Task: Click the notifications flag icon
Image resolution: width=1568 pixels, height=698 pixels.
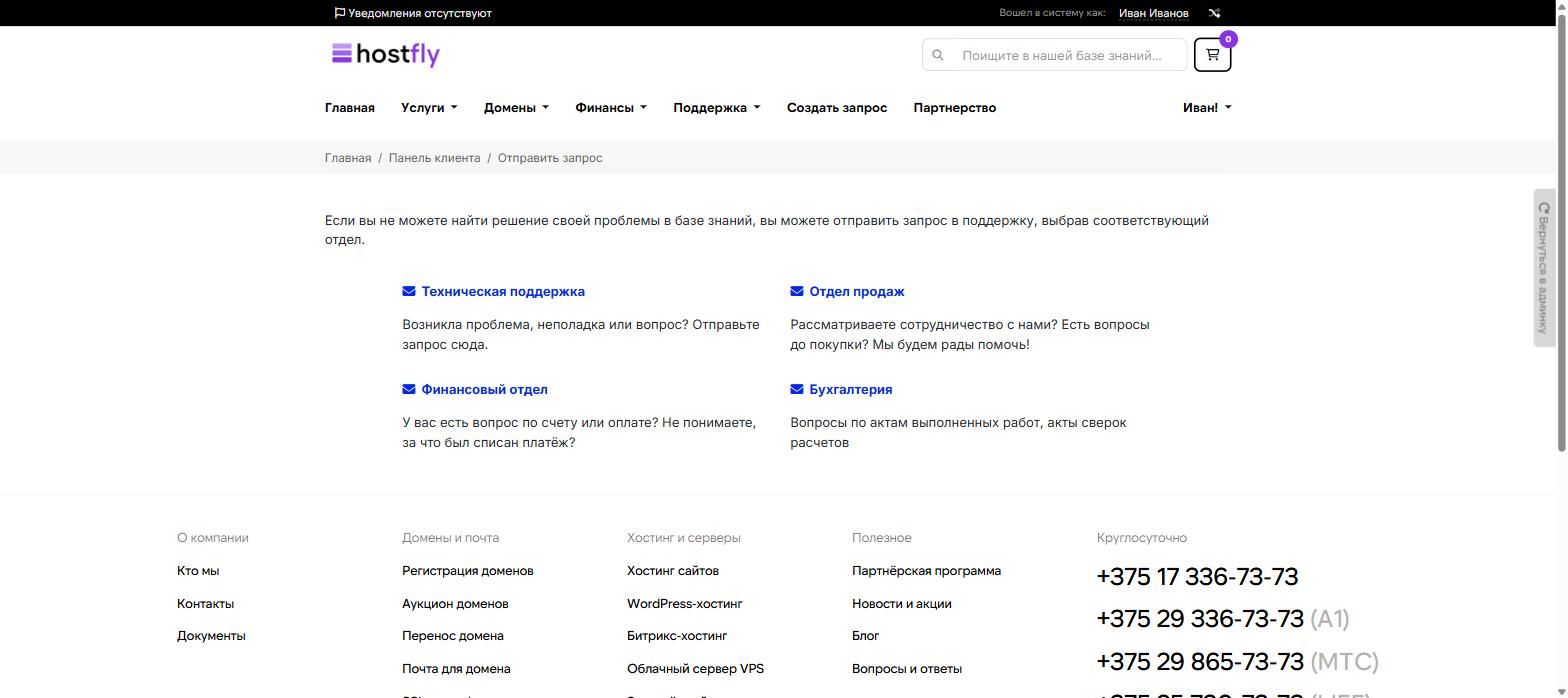Action: (x=340, y=13)
